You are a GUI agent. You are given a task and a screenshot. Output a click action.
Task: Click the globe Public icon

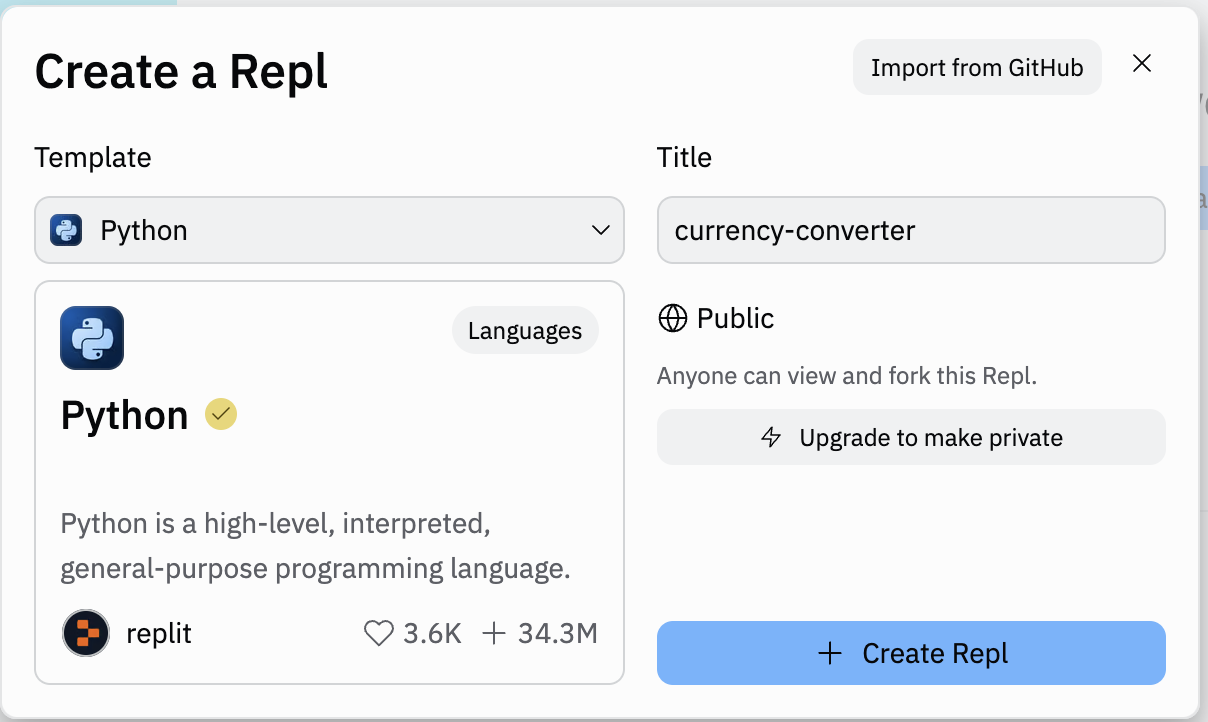[x=673, y=318]
